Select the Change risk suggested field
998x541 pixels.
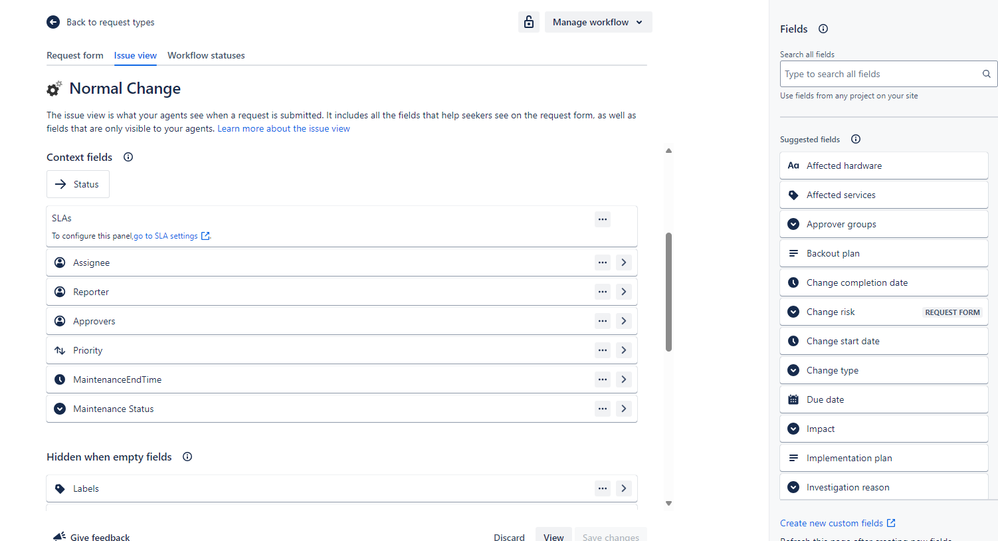[x=883, y=312]
